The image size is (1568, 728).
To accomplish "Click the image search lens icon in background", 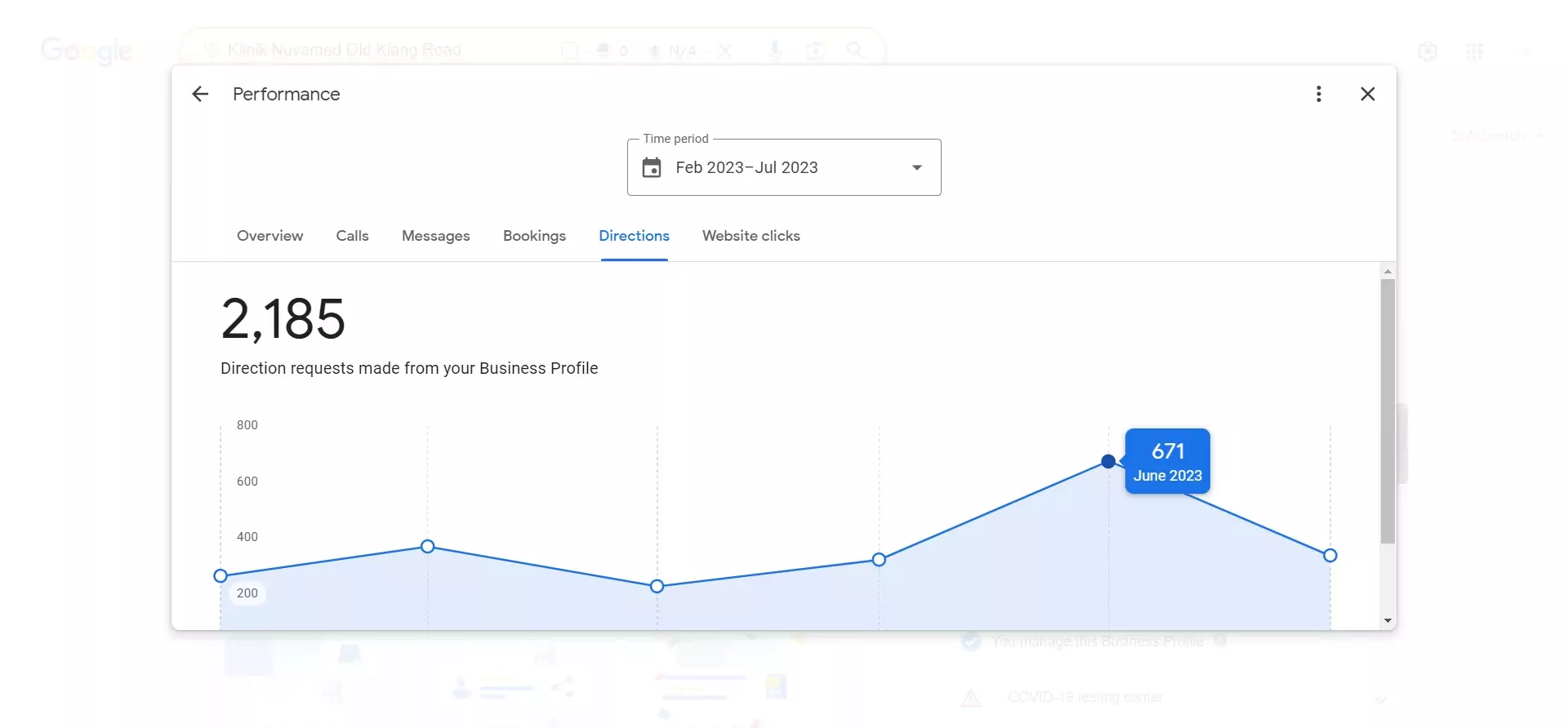I will coord(815,51).
